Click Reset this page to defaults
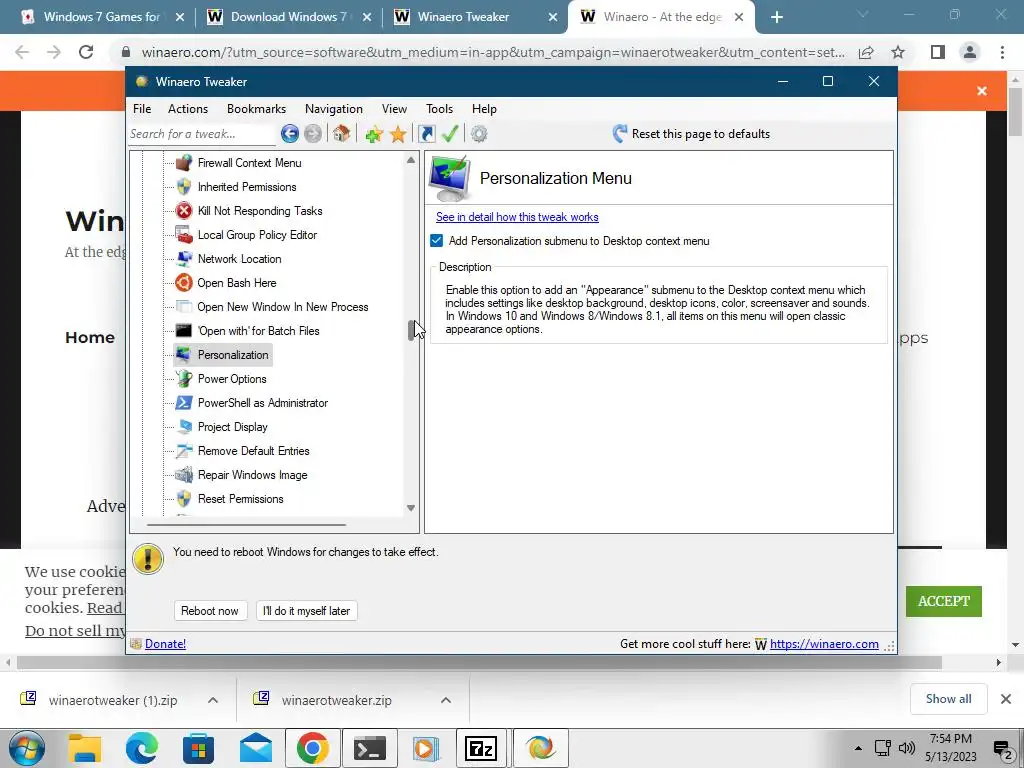This screenshot has width=1024, height=768. click(691, 134)
